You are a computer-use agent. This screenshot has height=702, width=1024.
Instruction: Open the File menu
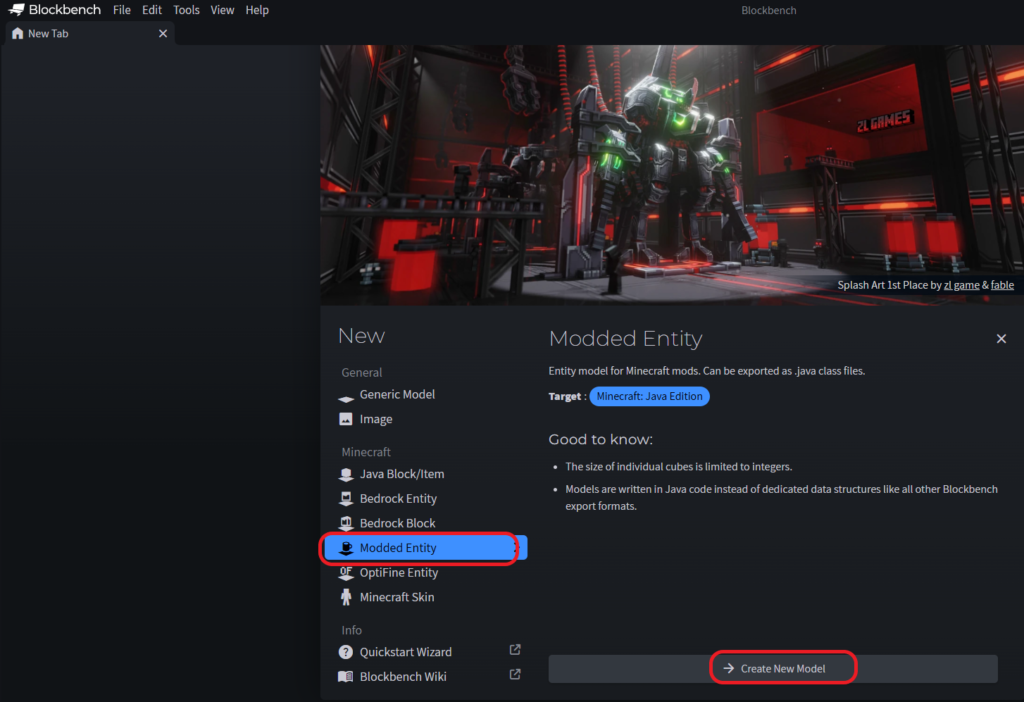point(122,10)
